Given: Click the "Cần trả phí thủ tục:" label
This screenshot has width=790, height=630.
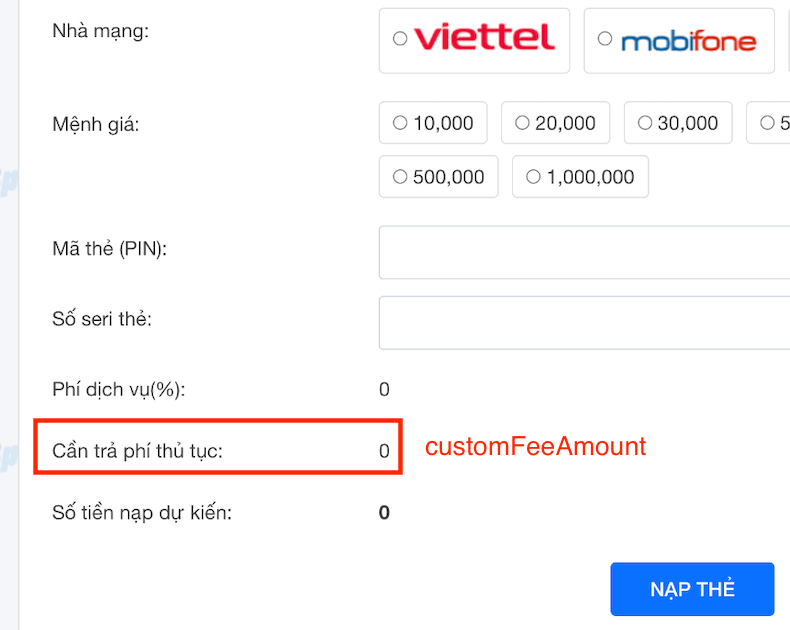Looking at the screenshot, I should click(137, 451).
